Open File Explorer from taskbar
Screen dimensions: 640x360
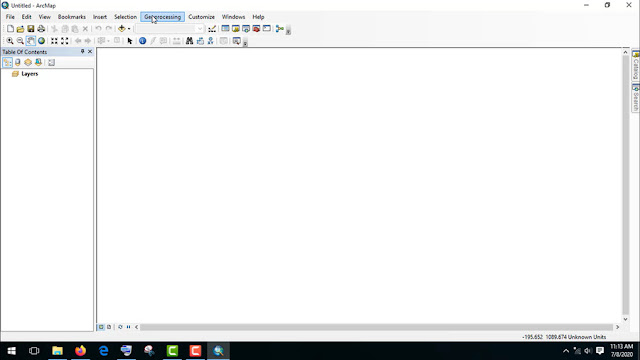(x=57, y=351)
